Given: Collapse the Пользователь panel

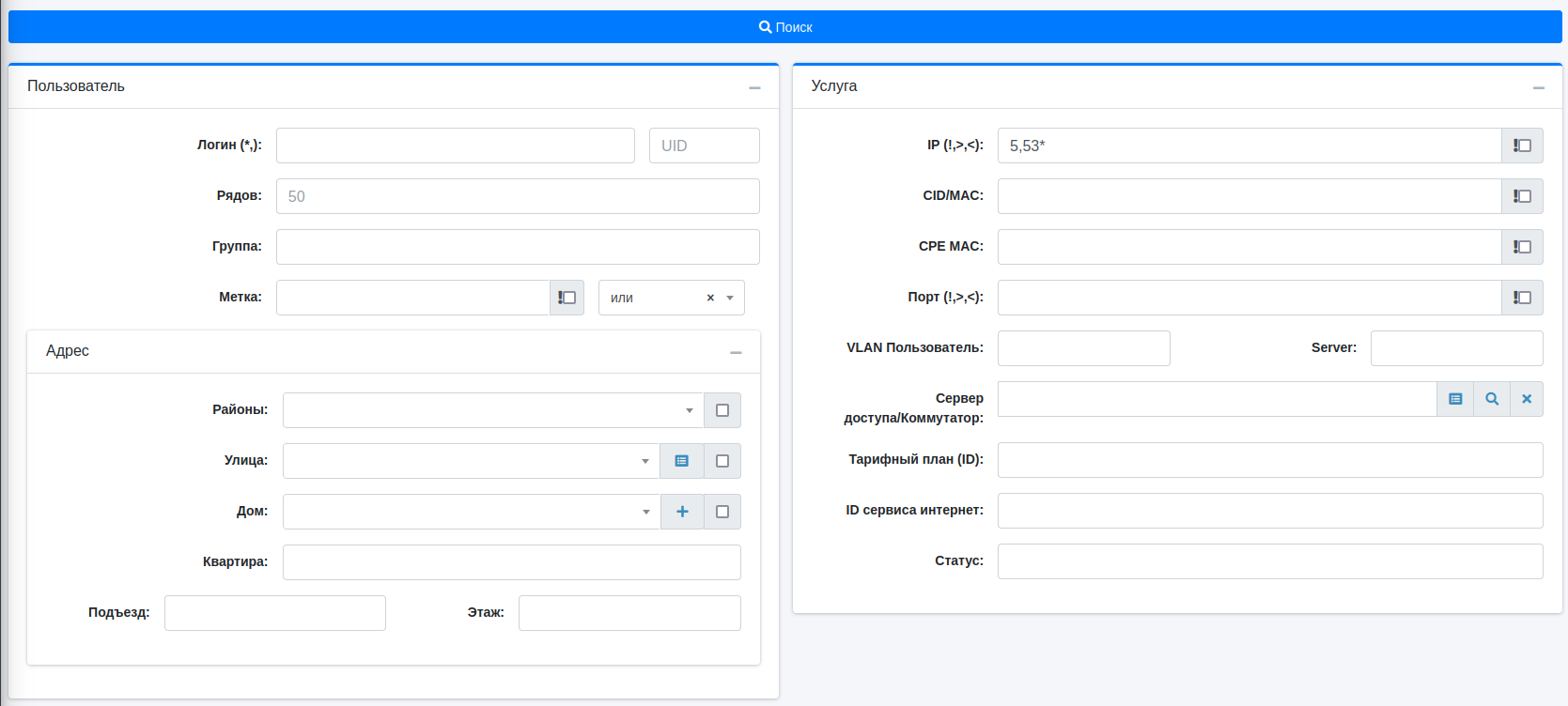Looking at the screenshot, I should [754, 87].
